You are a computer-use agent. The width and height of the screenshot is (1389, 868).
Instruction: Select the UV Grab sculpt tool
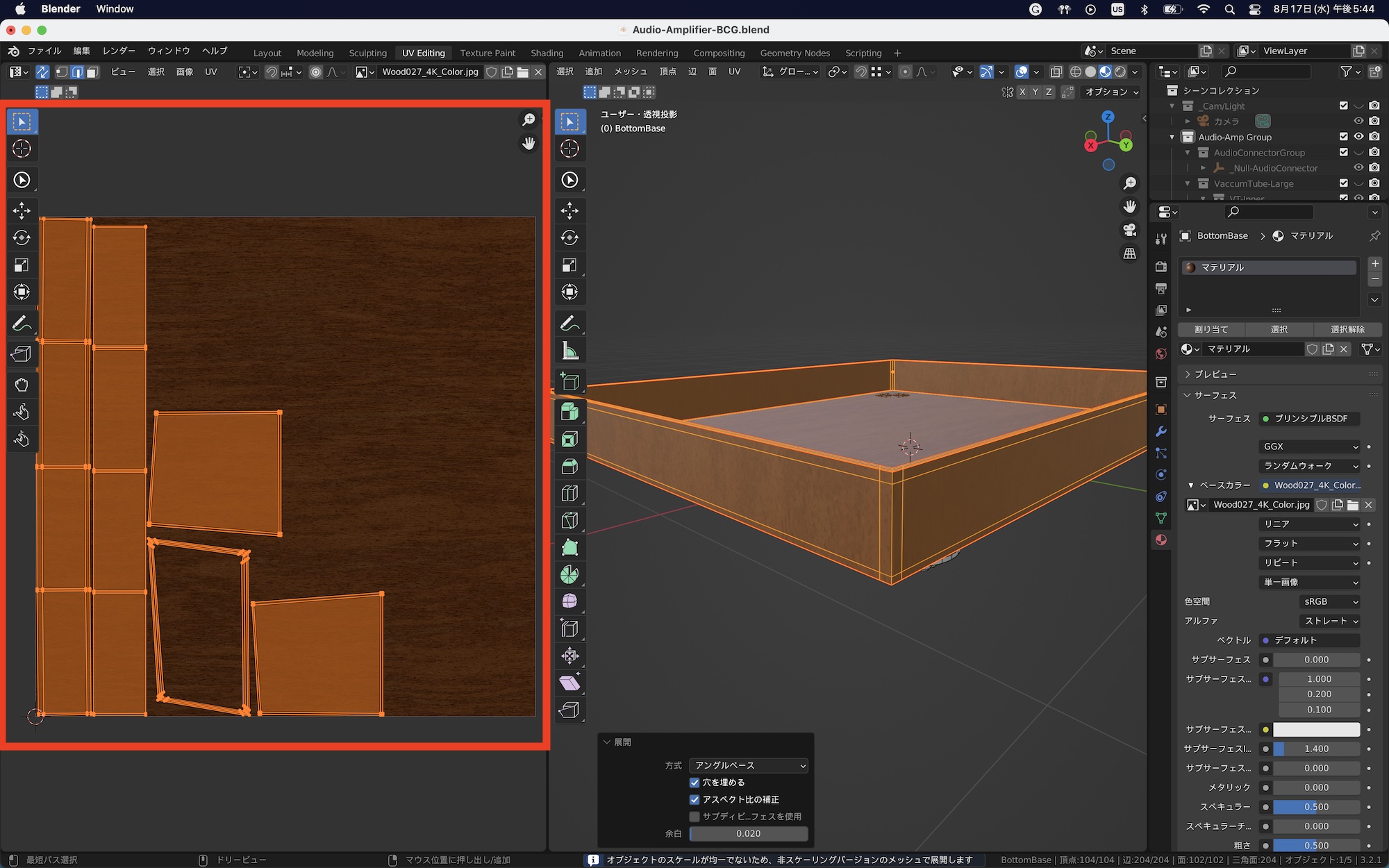point(22,385)
